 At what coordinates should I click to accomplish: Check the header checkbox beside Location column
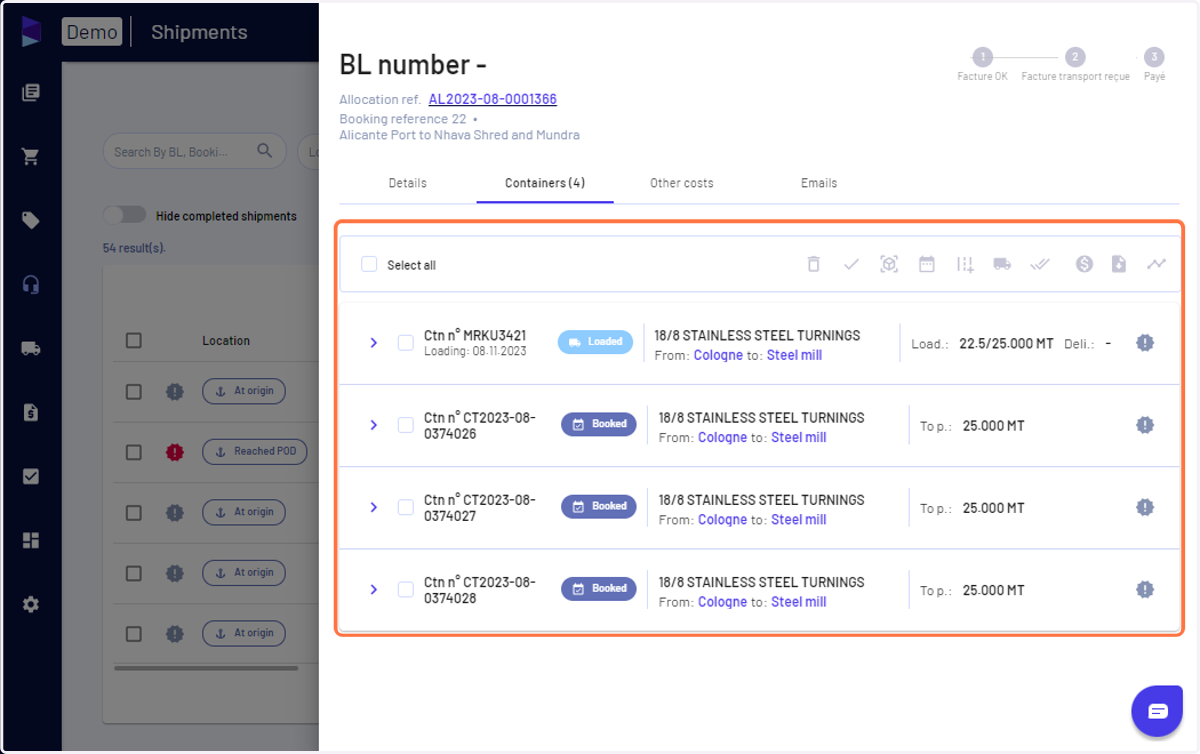coord(134,341)
